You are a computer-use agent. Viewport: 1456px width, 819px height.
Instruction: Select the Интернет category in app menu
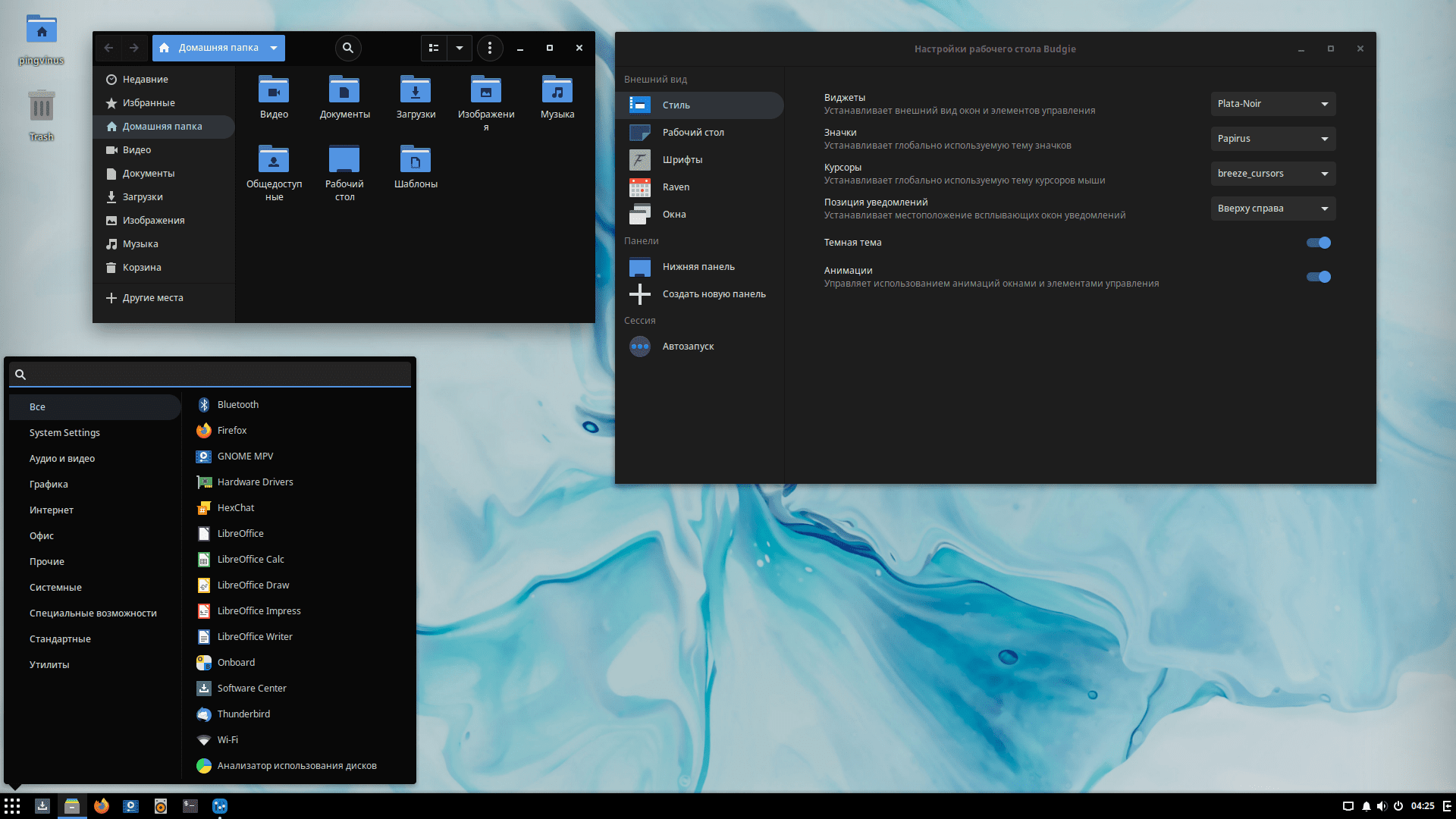52,510
